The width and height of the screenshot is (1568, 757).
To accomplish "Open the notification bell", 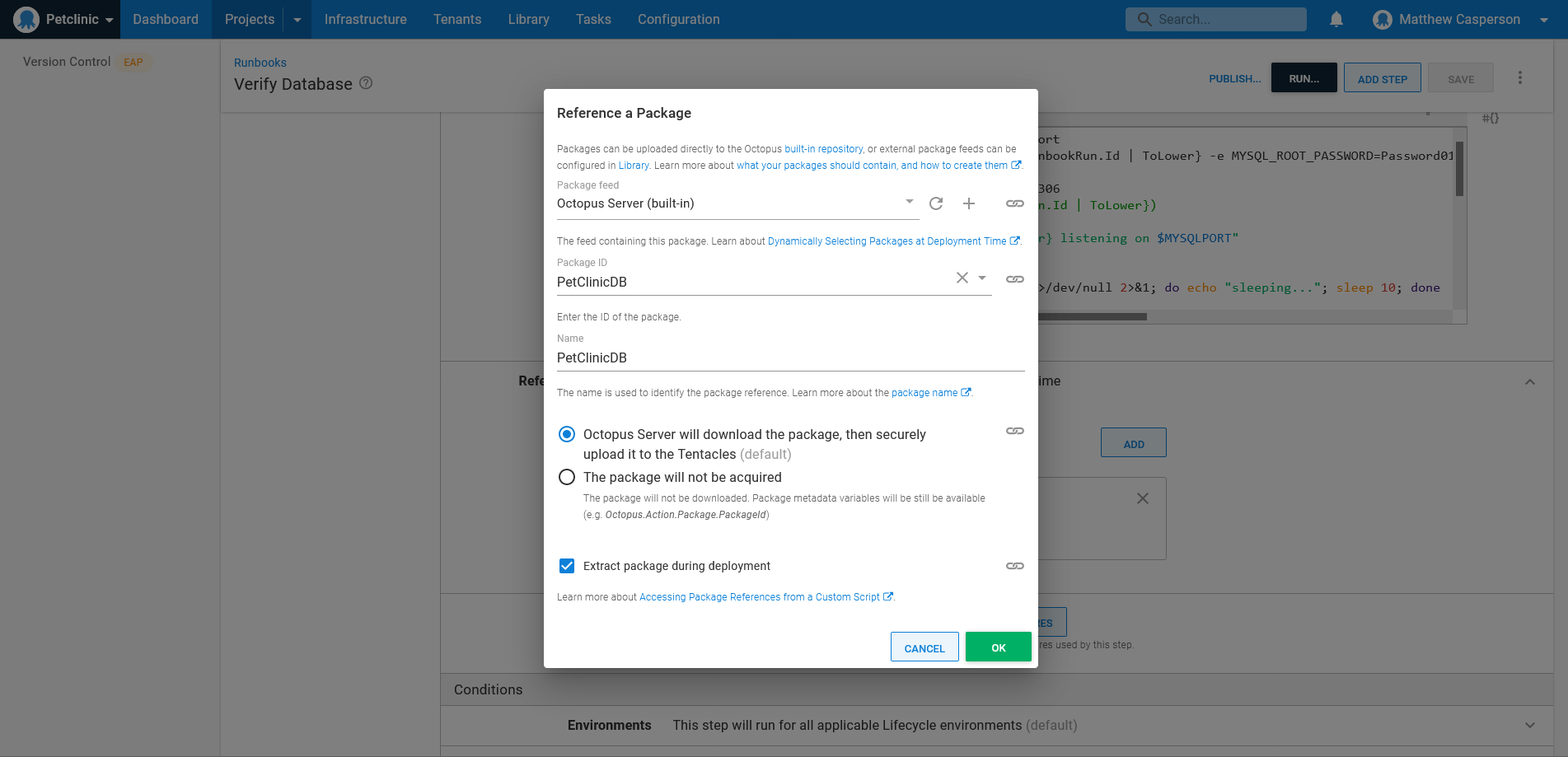I will (x=1336, y=18).
